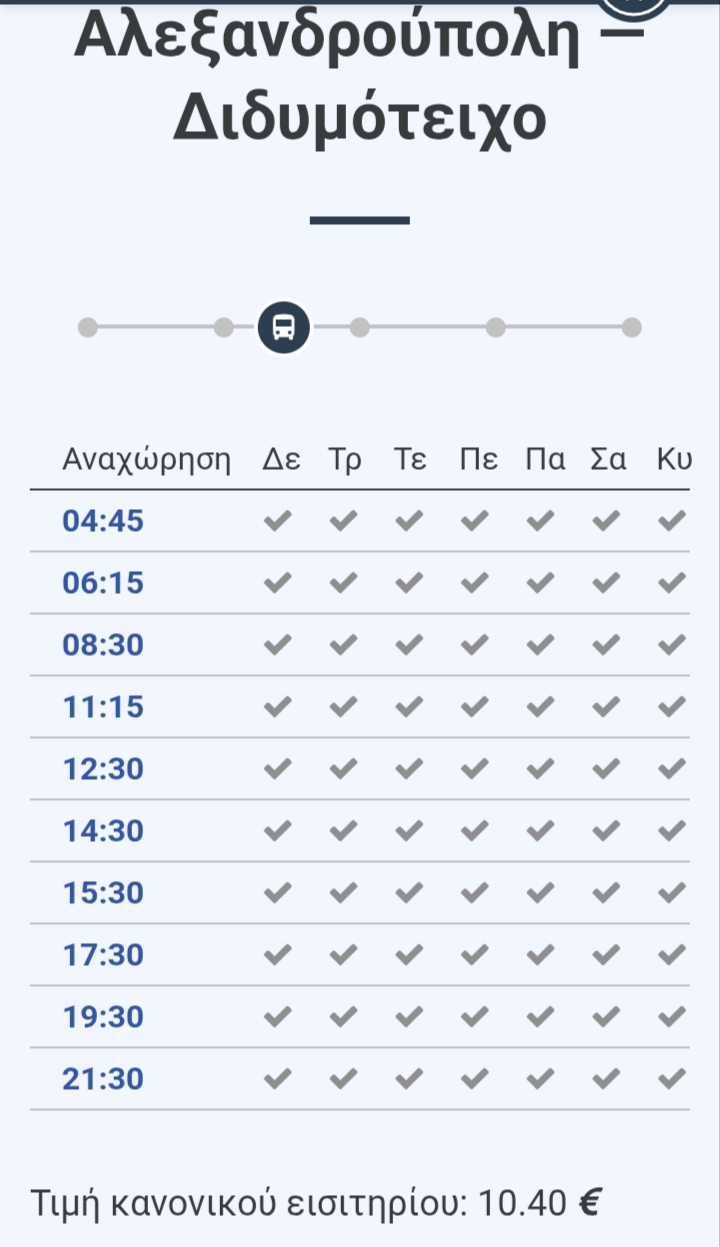
Task: Select the first stop dot on the route line
Action: [88, 327]
